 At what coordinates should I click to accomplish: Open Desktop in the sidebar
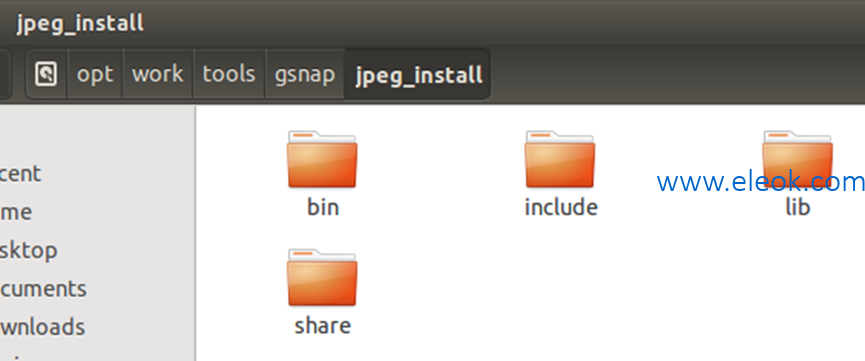tap(29, 251)
